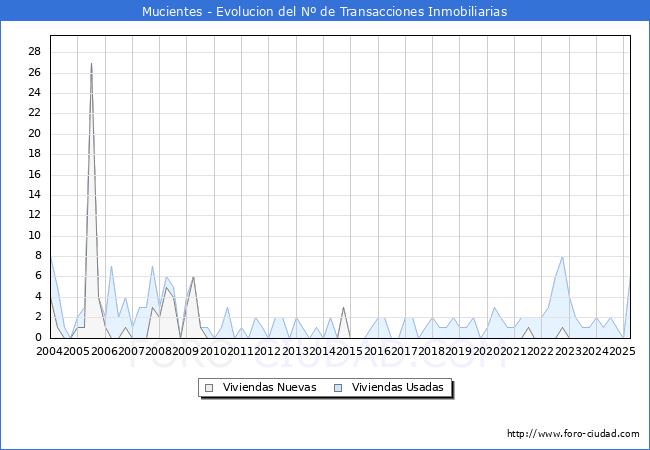650x450 pixels.
Task: Click the 14 y-axis value
Action: [35, 195]
